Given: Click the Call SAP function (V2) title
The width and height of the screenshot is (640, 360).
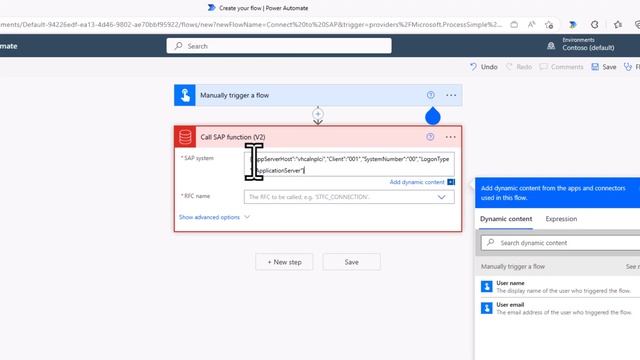Looking at the screenshot, I should [x=233, y=137].
